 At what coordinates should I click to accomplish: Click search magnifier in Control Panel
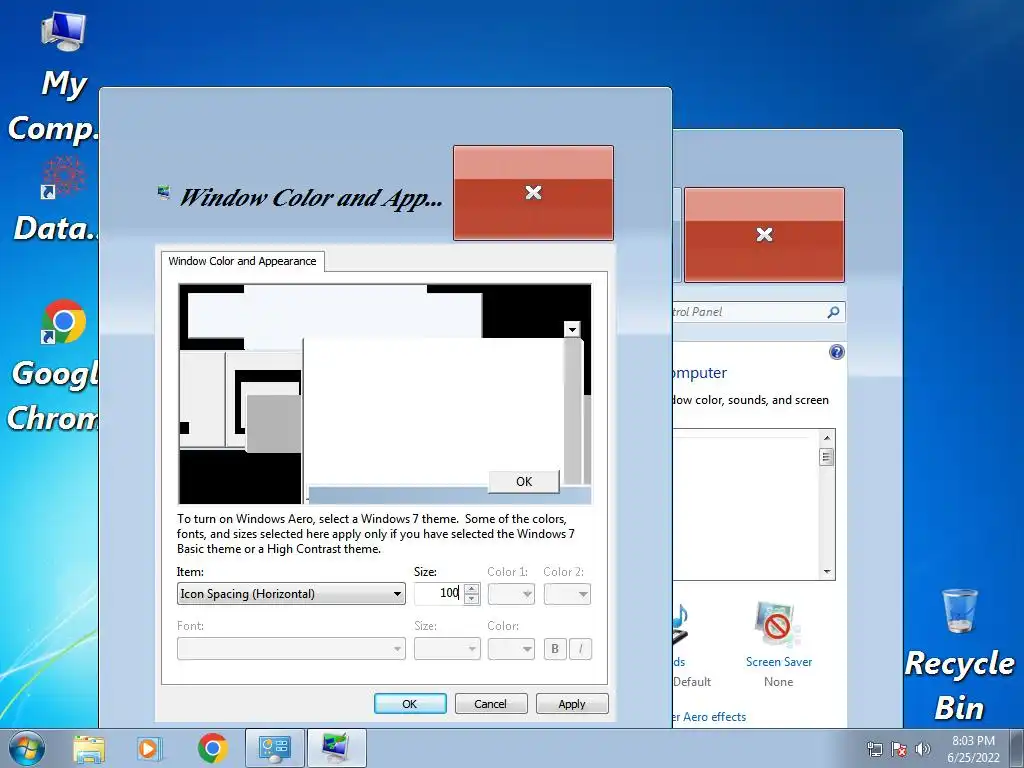tap(833, 312)
